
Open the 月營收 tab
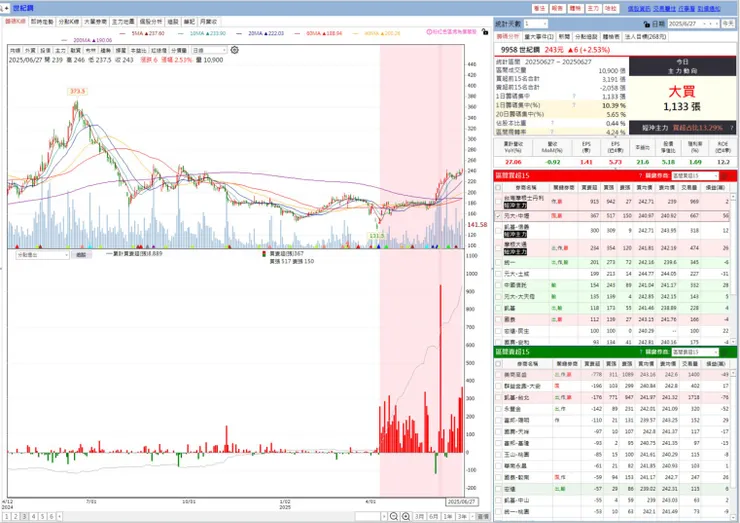click(208, 22)
